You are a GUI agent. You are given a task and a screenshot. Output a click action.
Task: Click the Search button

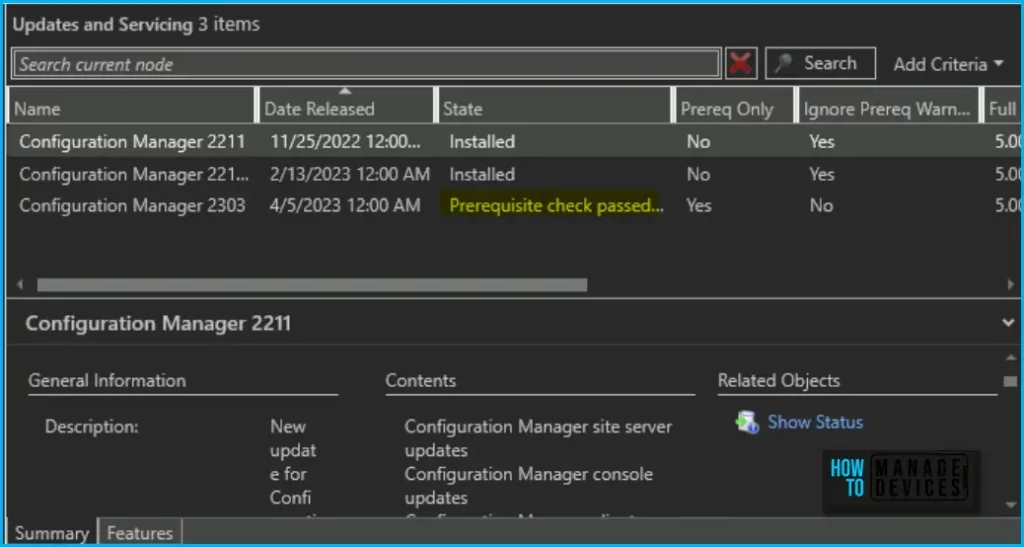click(x=820, y=64)
